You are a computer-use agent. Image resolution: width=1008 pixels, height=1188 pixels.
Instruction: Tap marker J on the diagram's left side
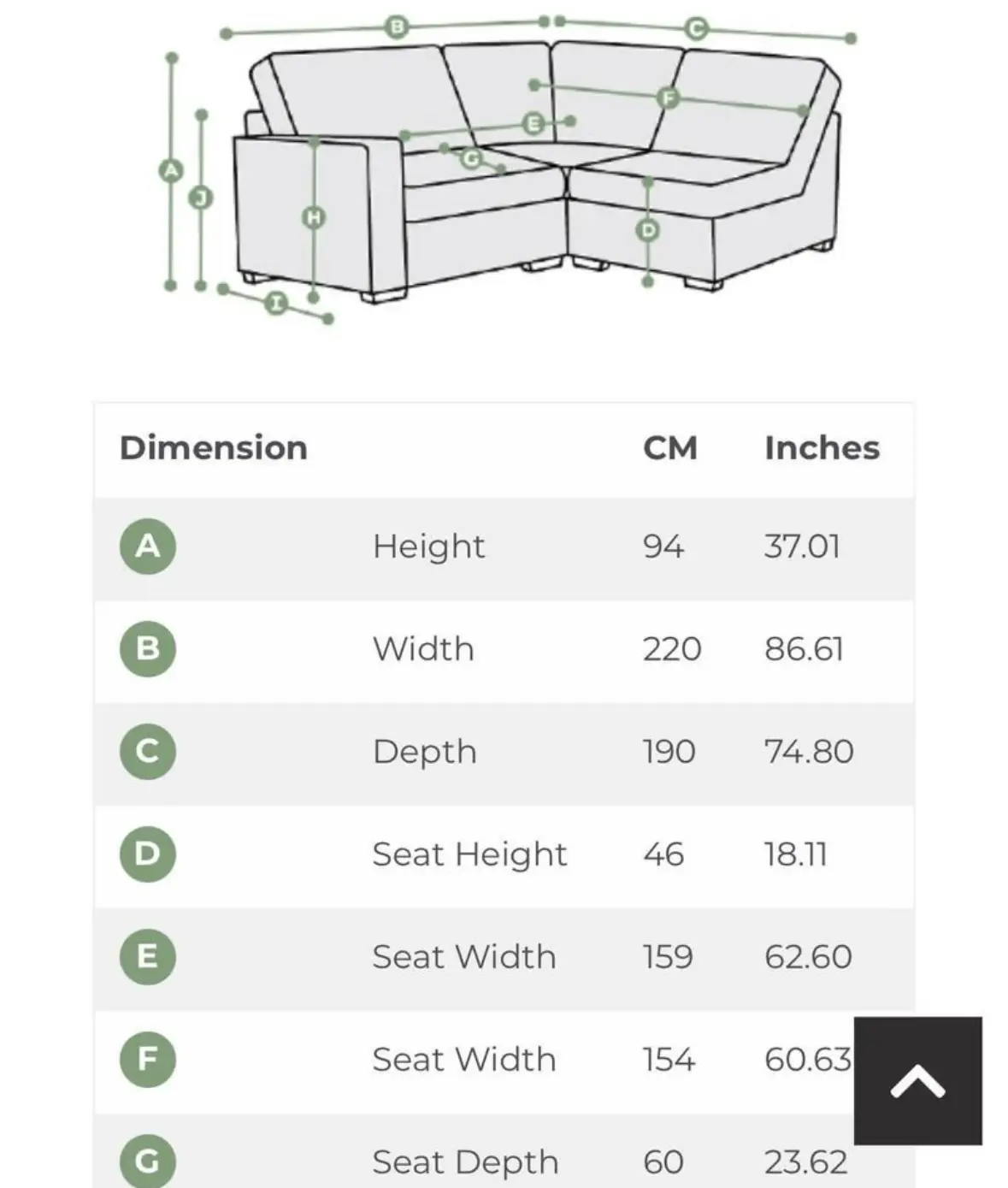pyautogui.click(x=201, y=198)
